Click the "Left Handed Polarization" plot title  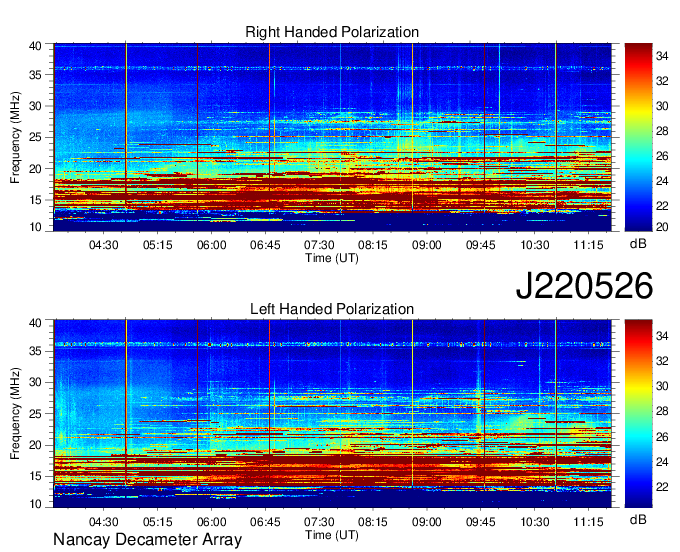point(332,309)
